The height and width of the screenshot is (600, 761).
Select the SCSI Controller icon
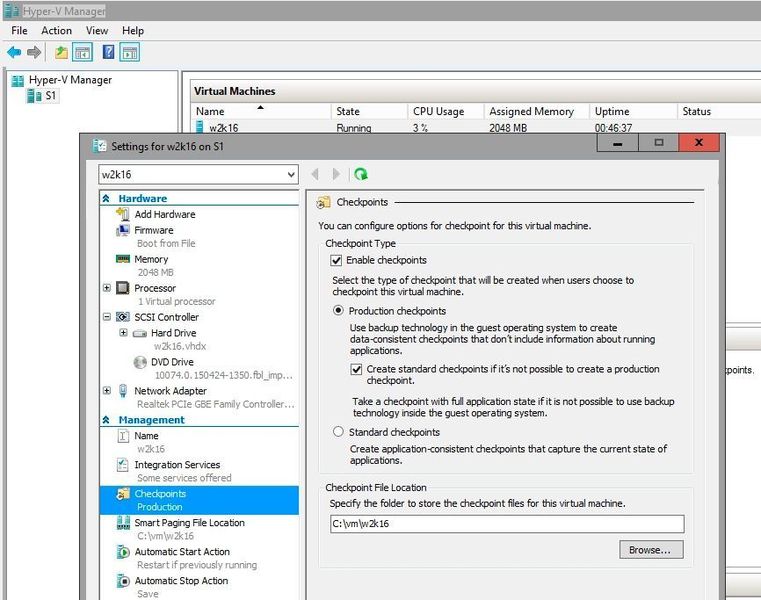123,317
